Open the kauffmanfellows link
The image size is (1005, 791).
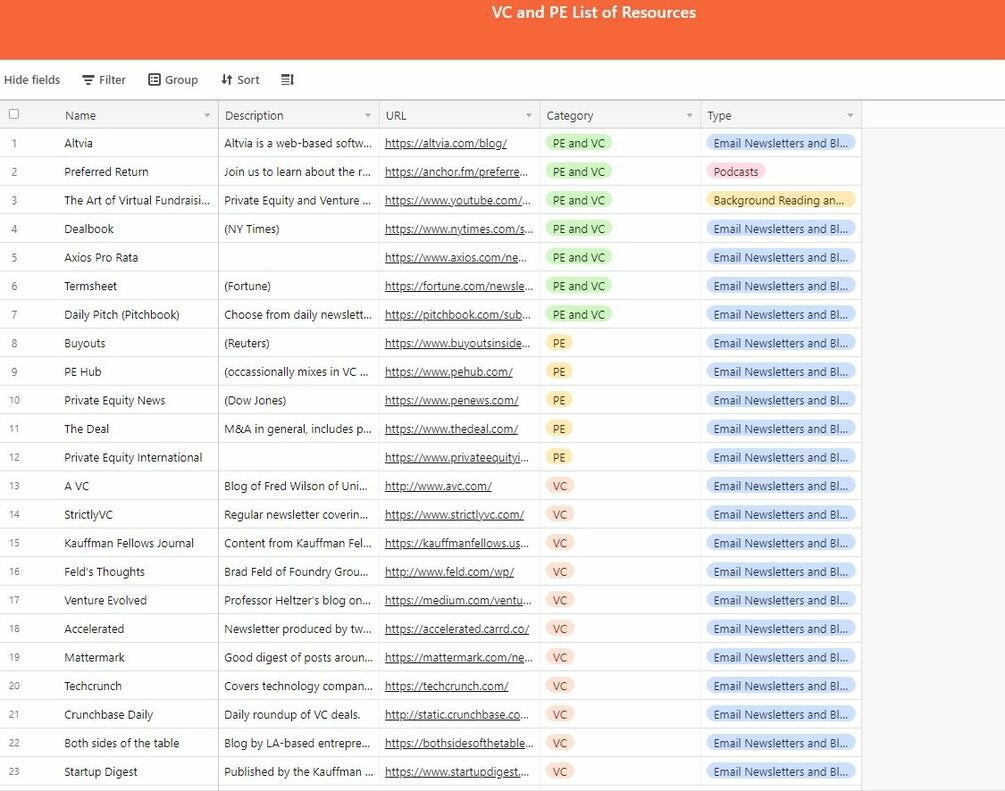click(457, 544)
